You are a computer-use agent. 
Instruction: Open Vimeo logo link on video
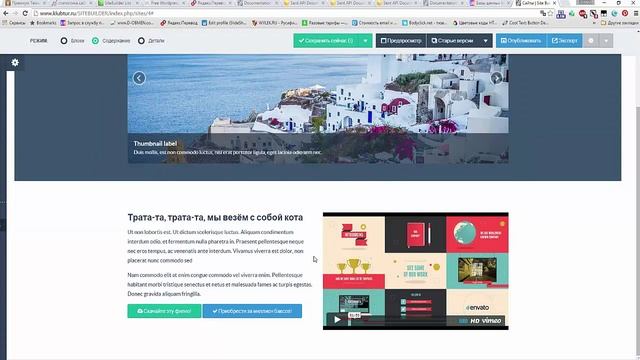491,321
